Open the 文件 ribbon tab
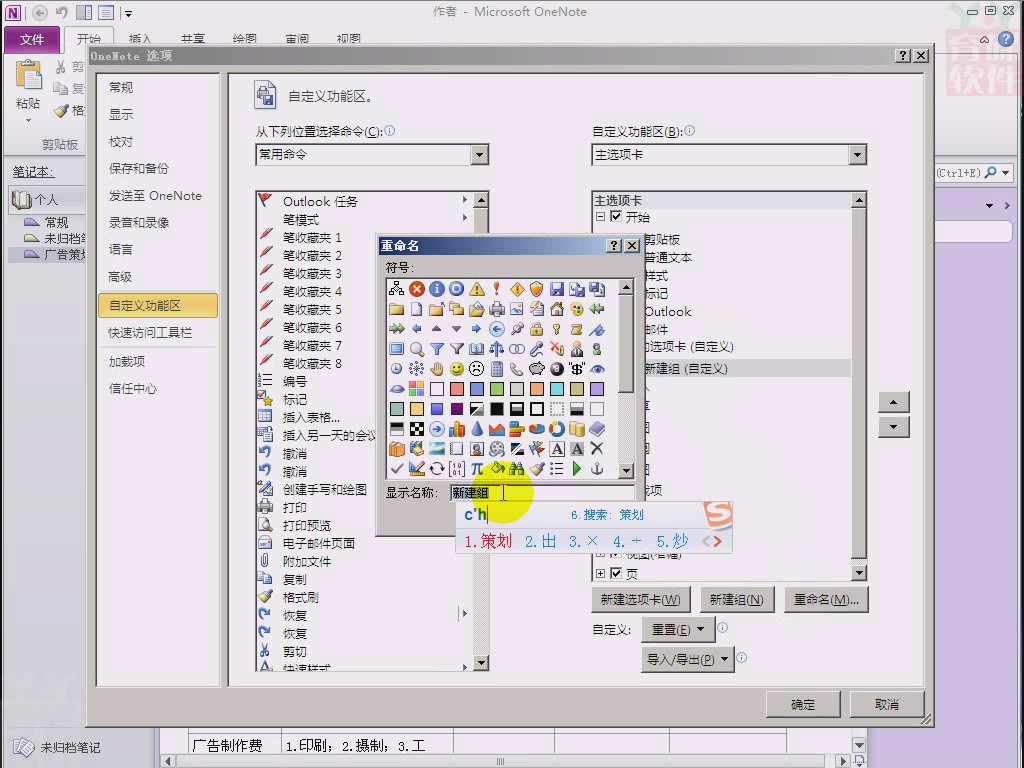This screenshot has width=1024, height=768. 32,40
